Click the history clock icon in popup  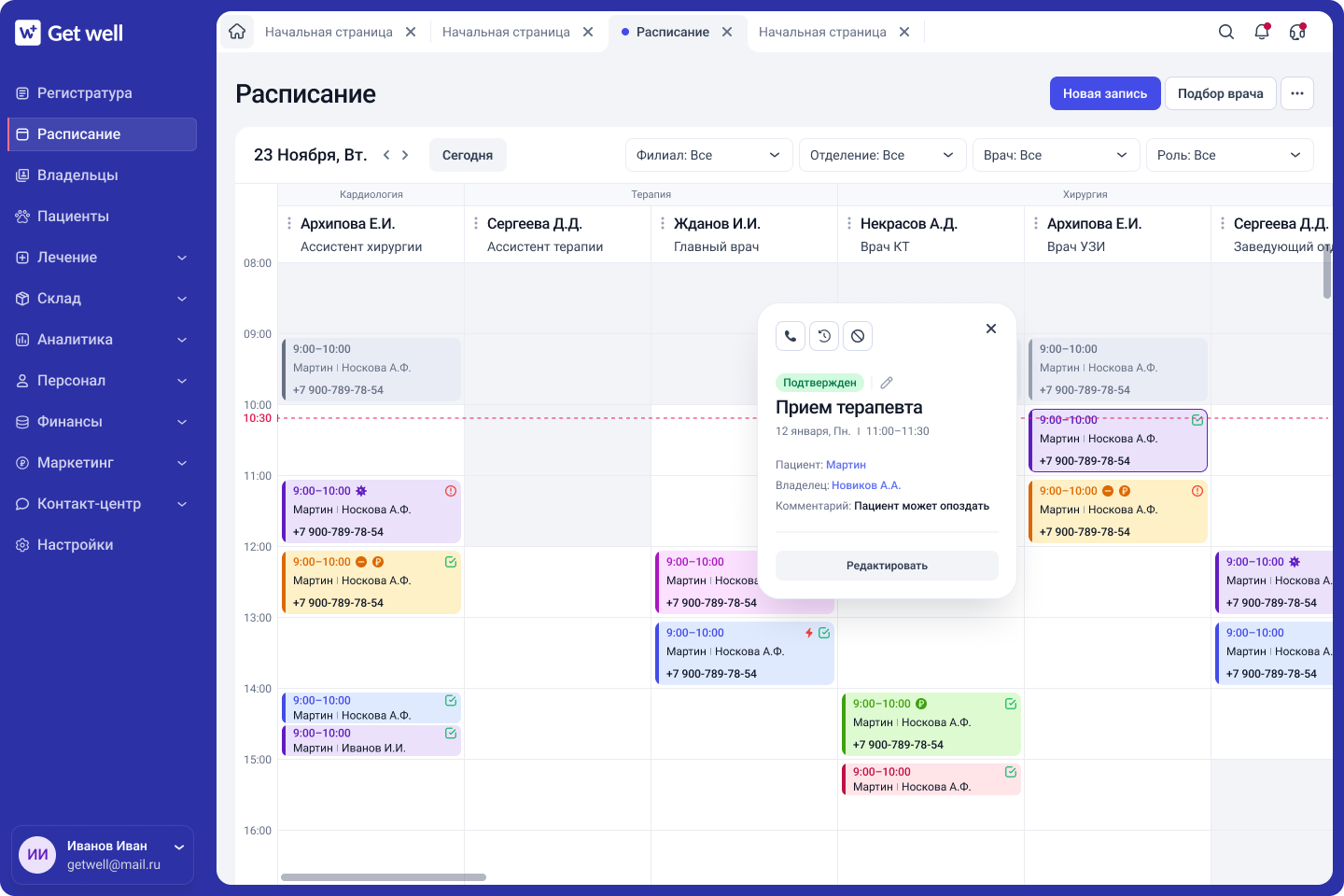point(824,336)
